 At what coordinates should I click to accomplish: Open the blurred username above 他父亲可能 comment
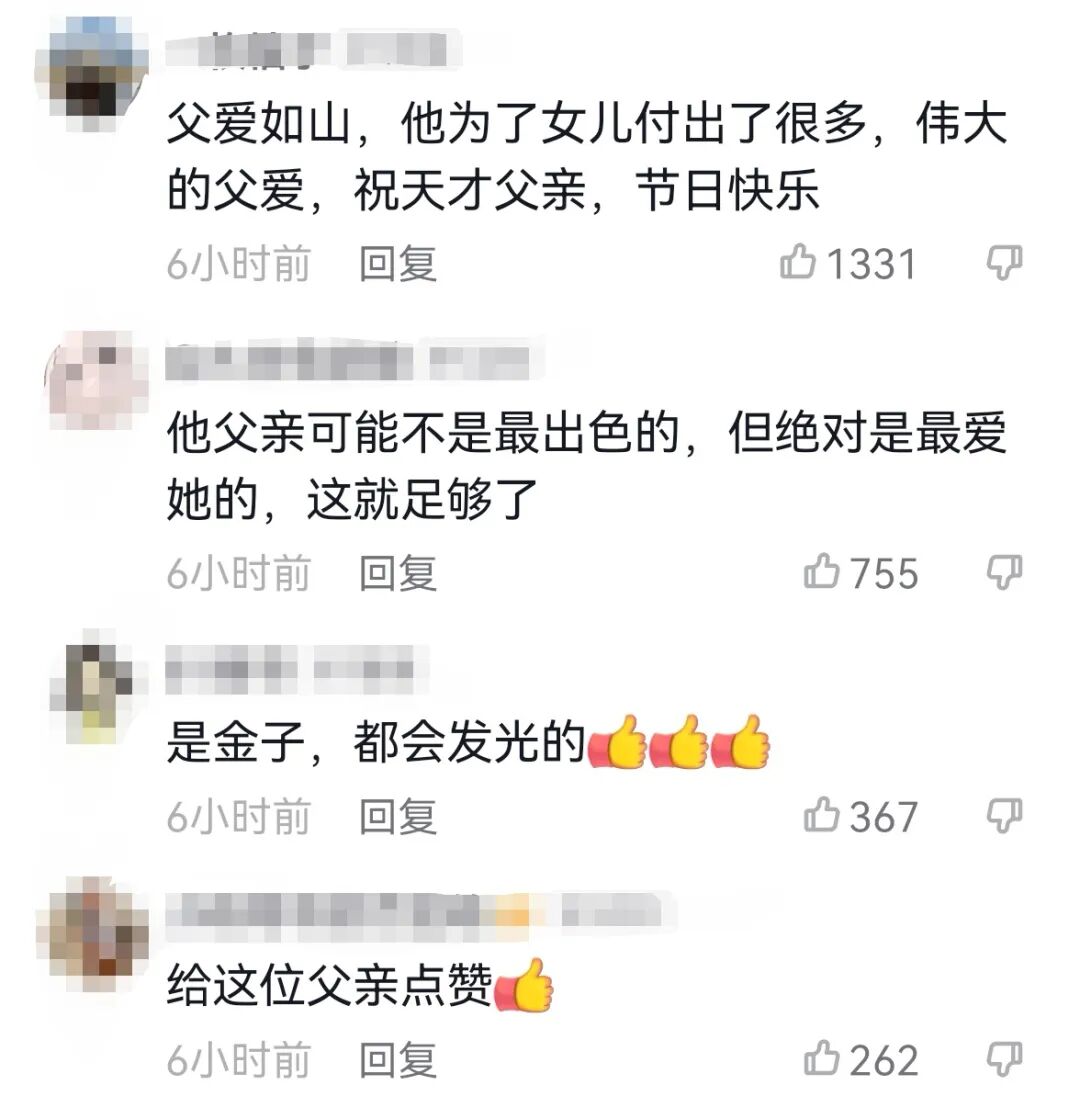pyautogui.click(x=348, y=362)
